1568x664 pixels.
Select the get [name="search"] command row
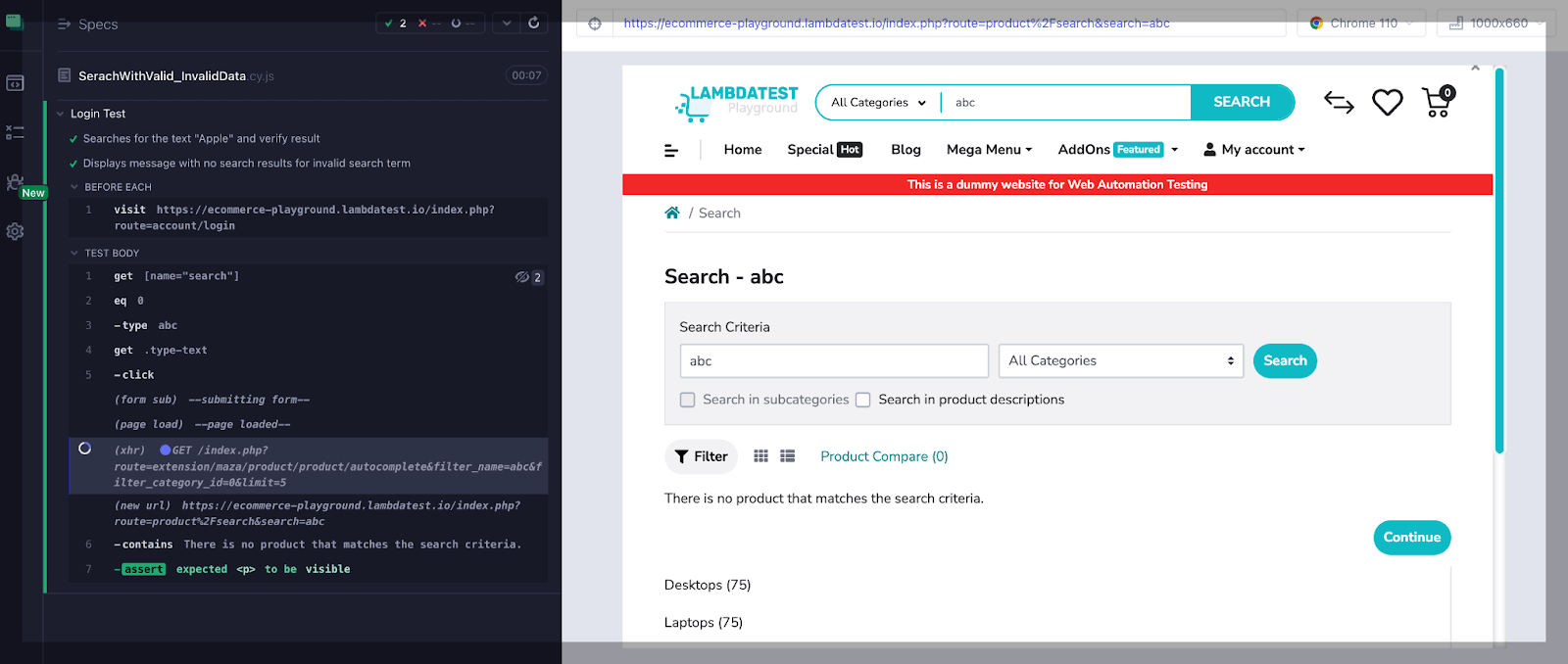click(x=308, y=276)
